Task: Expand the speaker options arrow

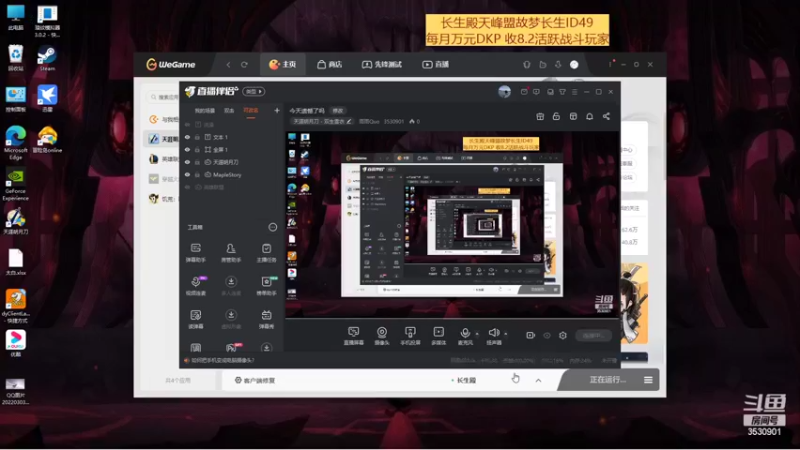Action: click(x=506, y=334)
